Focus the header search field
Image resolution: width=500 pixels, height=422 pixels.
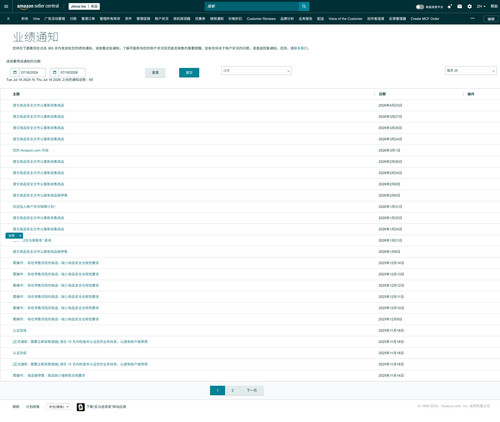click(x=252, y=6)
